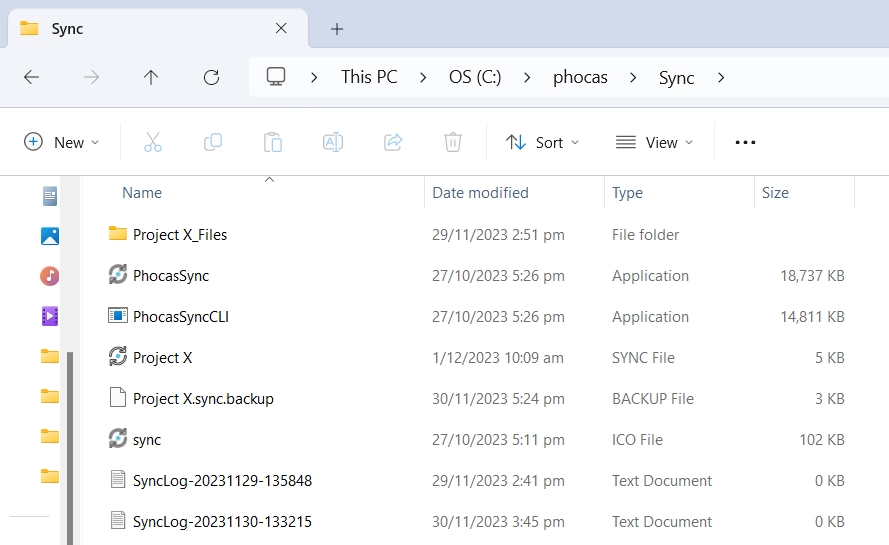Click the Paste clipboard icon

(273, 142)
